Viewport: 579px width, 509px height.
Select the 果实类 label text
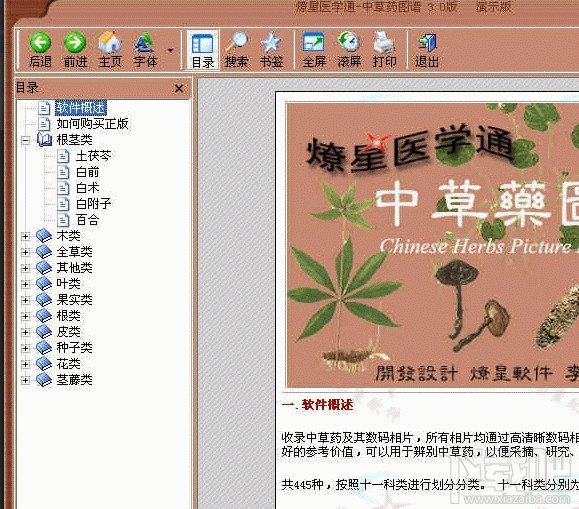coord(74,300)
